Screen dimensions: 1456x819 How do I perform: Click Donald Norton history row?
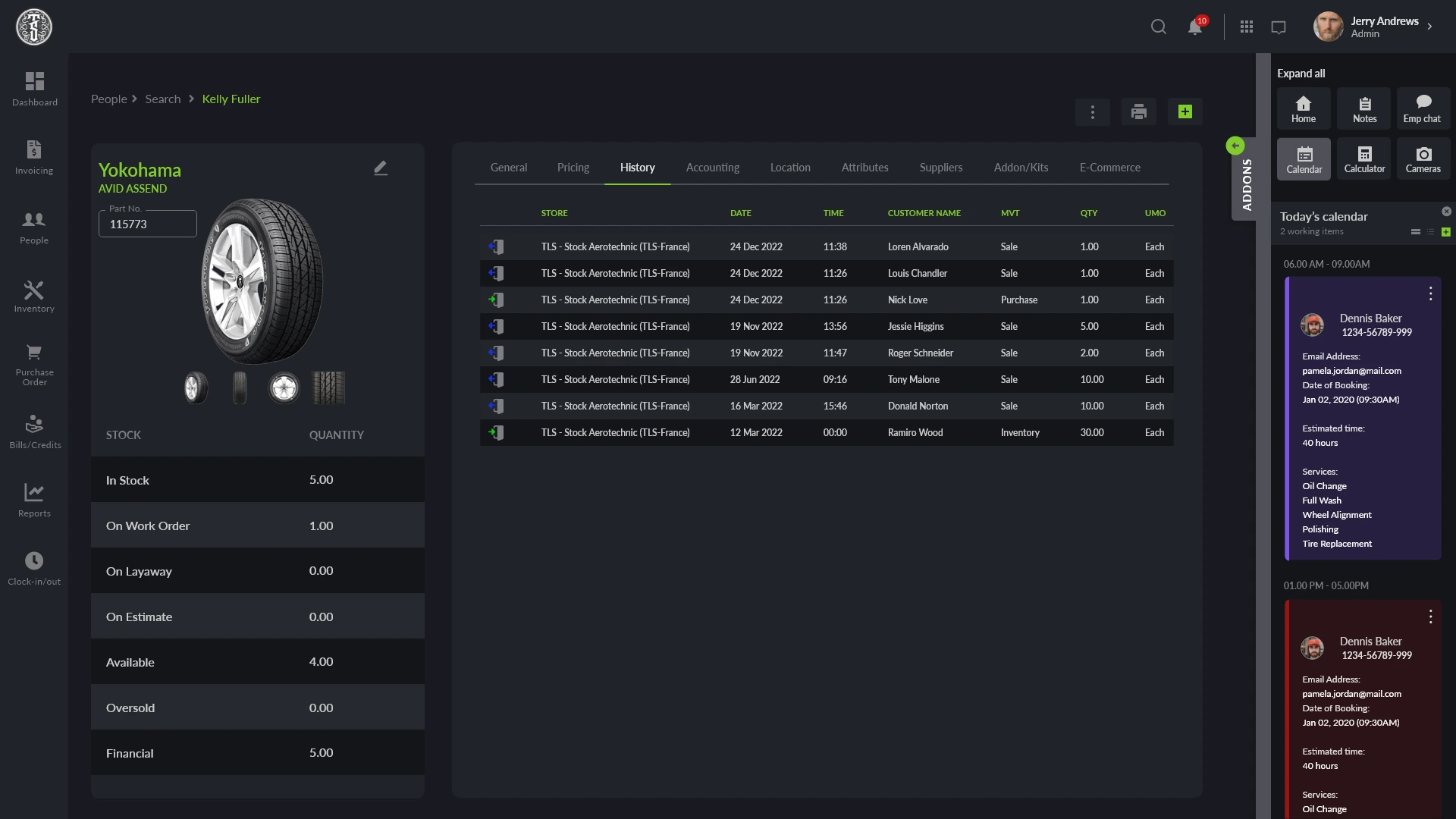827,406
